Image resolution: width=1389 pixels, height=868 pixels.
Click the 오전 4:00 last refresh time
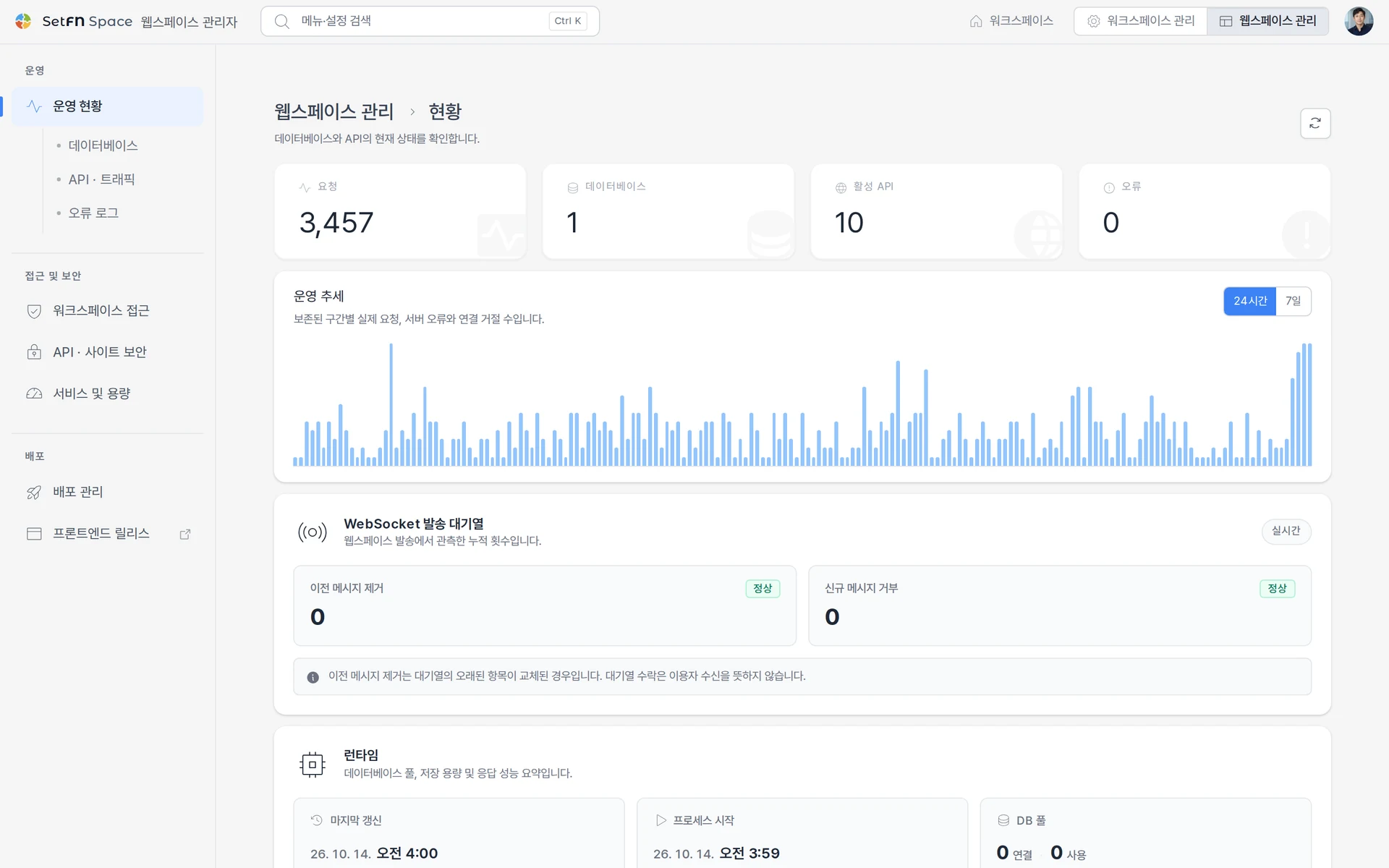point(407,854)
